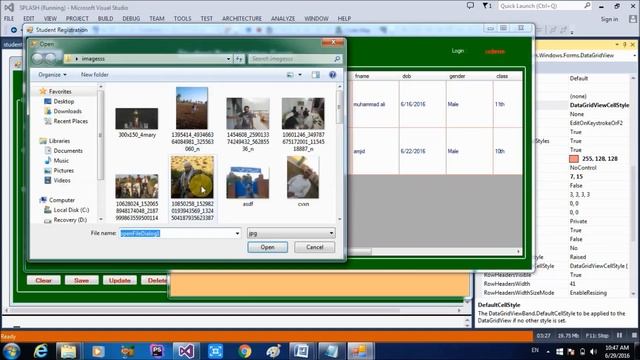Image resolution: width=640 pixels, height=360 pixels.
Task: Click the Login link in Student Registration window
Action: point(458,51)
